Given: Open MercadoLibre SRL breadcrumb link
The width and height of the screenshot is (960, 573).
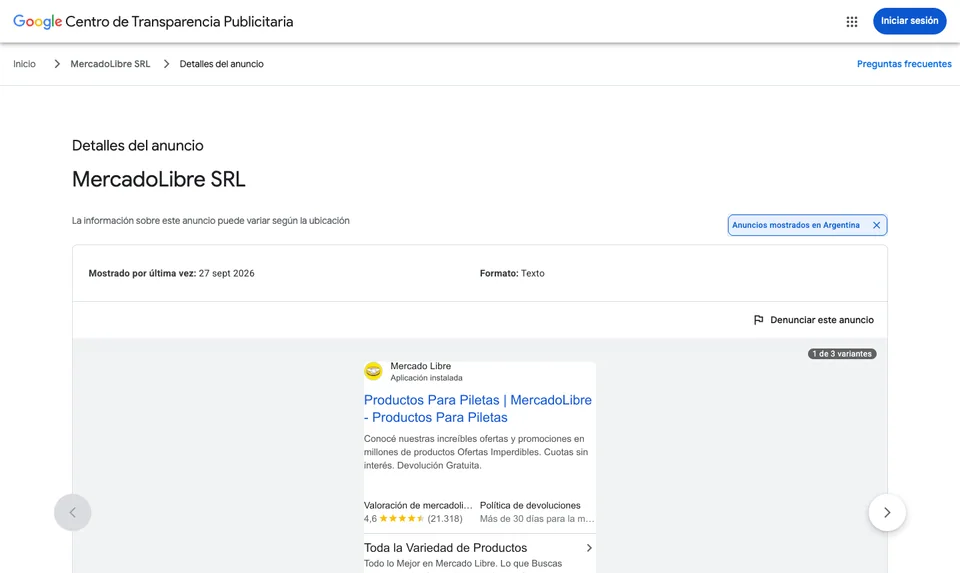Looking at the screenshot, I should (x=110, y=64).
